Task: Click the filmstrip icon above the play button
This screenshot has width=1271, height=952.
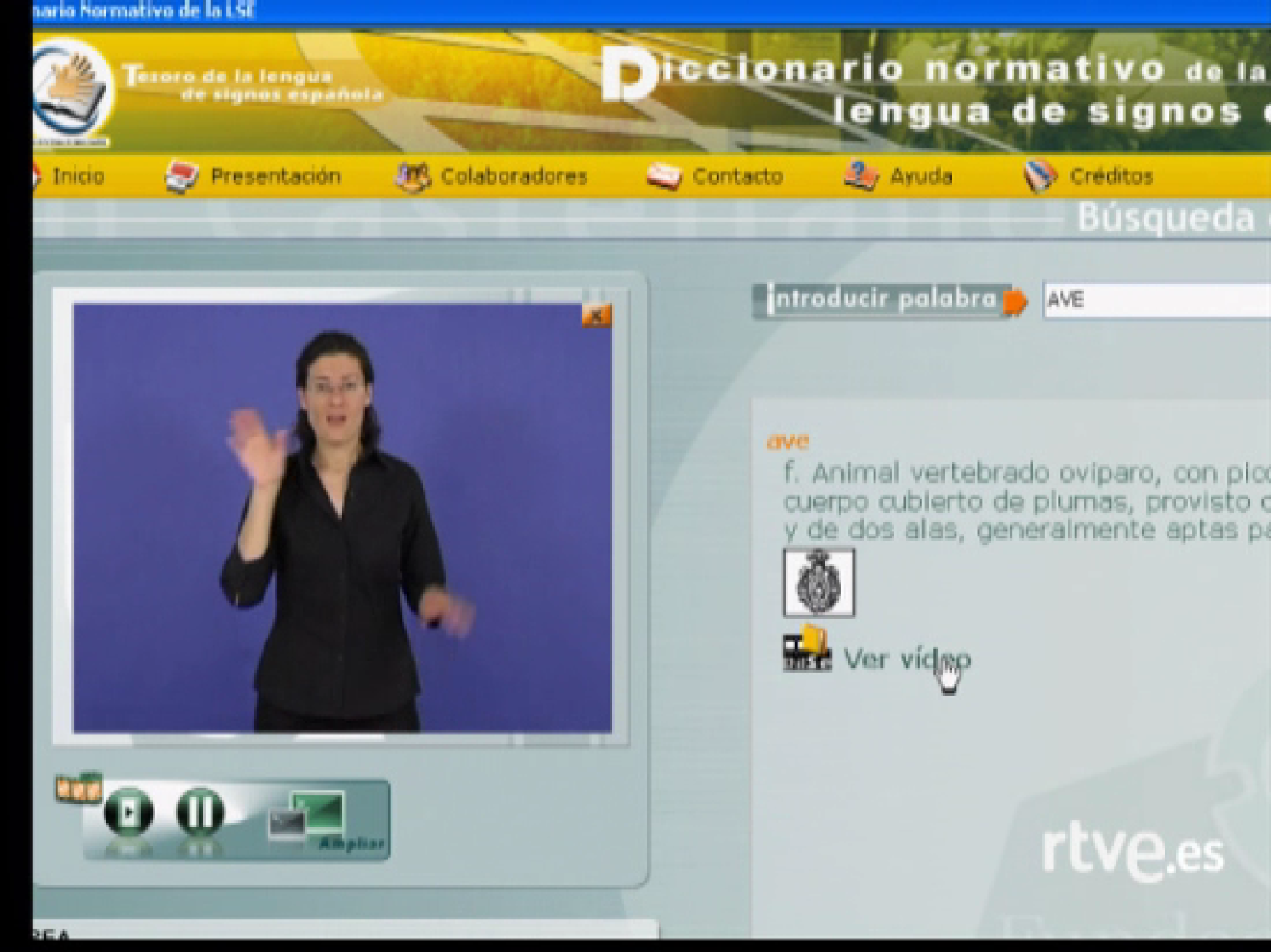Action: click(78, 788)
